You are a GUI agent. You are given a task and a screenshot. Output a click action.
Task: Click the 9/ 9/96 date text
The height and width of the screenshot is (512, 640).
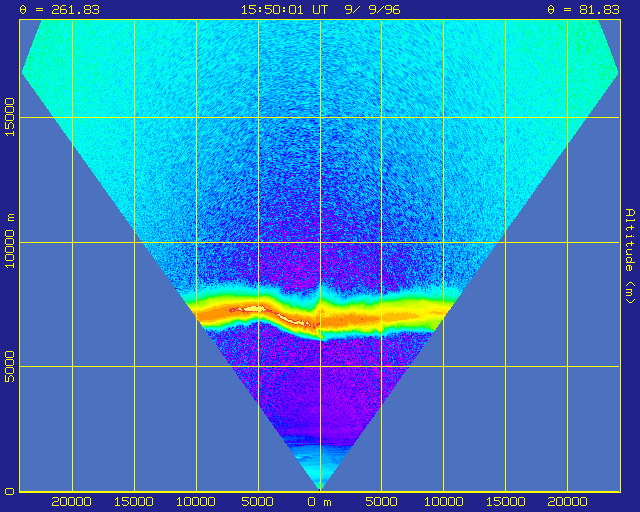372,10
